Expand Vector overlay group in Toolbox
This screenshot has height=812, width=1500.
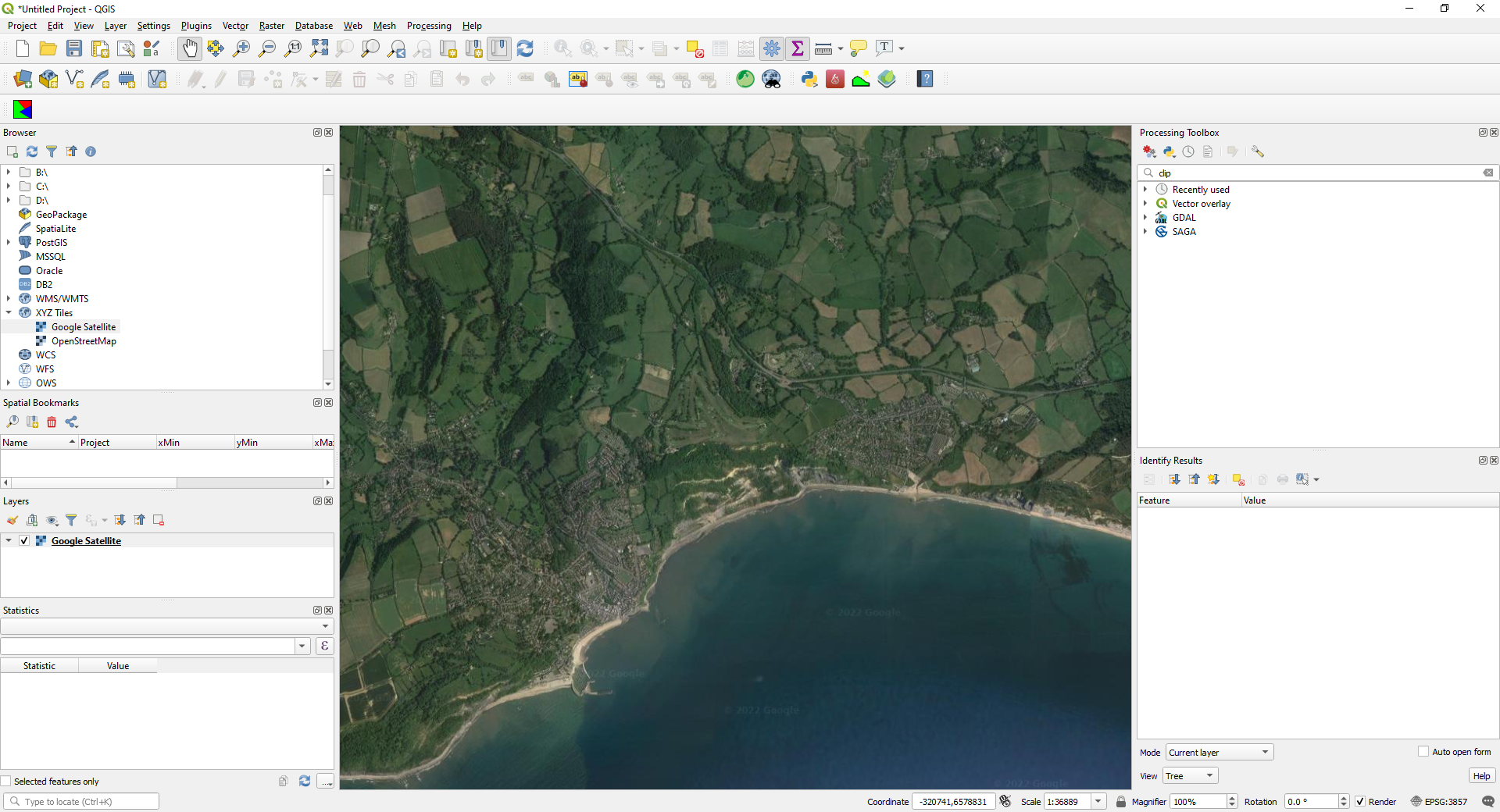1145,203
